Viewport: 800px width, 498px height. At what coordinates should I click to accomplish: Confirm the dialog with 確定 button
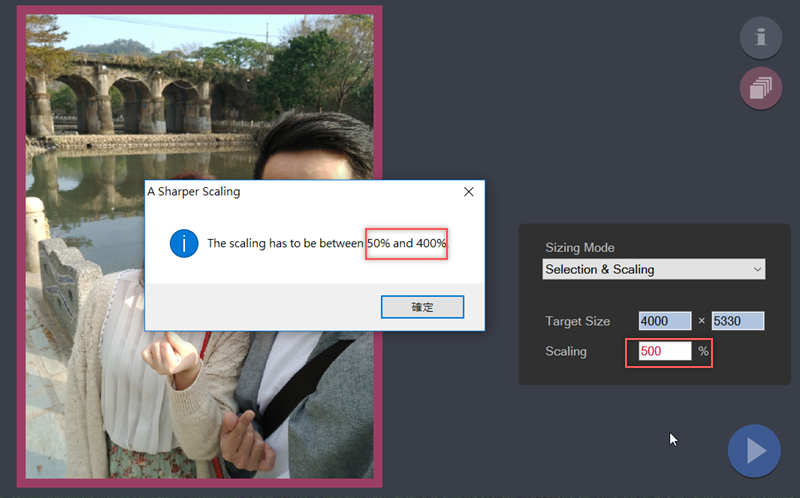(422, 307)
